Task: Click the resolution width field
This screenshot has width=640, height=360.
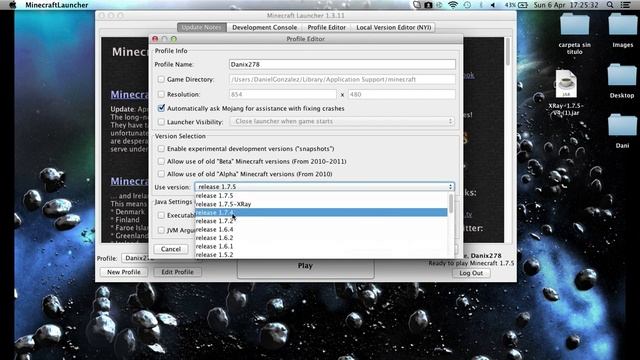Action: coord(282,94)
